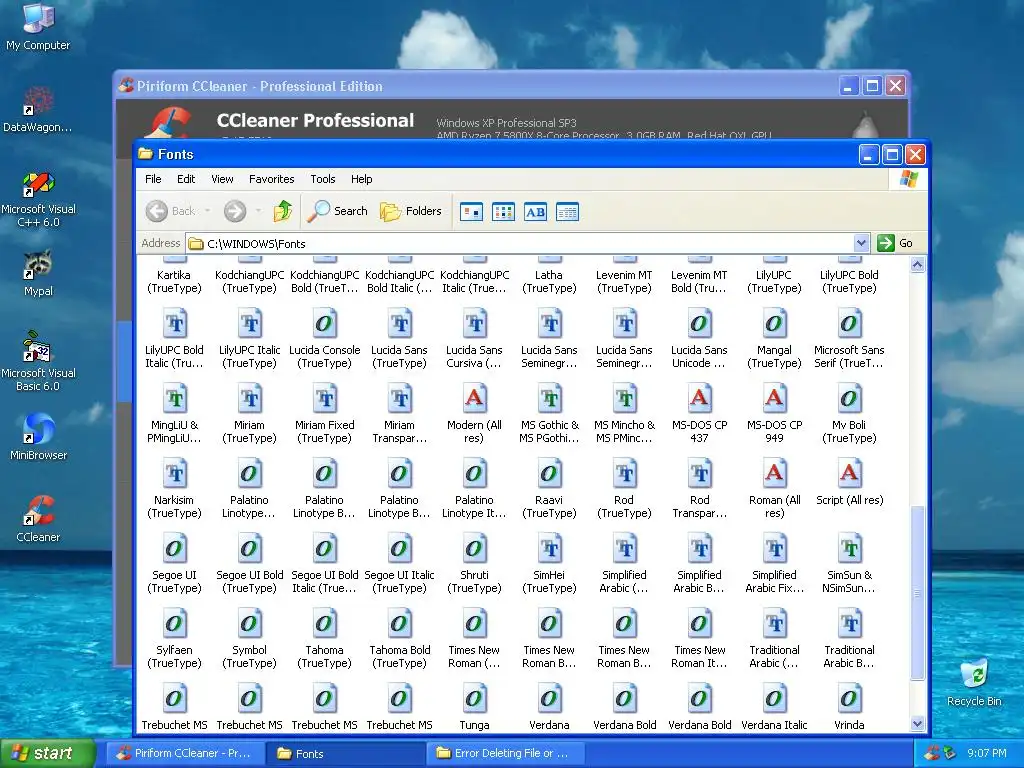Open the Back button history dropdown
Screen dimensions: 1024x768
(x=208, y=211)
